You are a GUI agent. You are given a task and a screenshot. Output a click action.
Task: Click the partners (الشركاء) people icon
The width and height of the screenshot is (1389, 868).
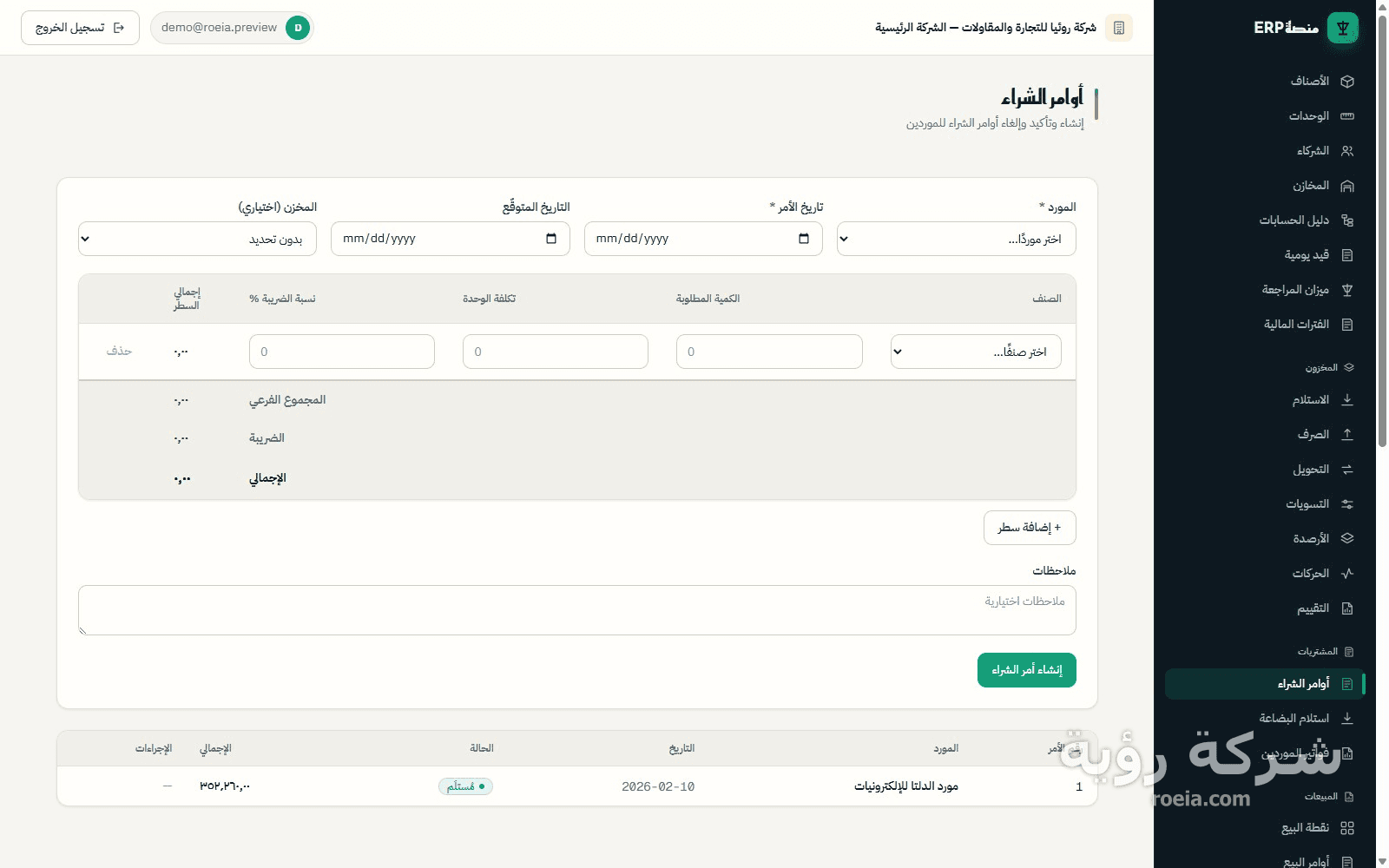pos(1347,151)
